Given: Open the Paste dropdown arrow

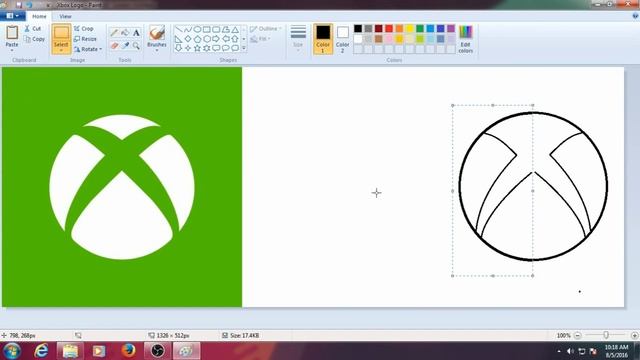Looking at the screenshot, I should tap(12, 50).
